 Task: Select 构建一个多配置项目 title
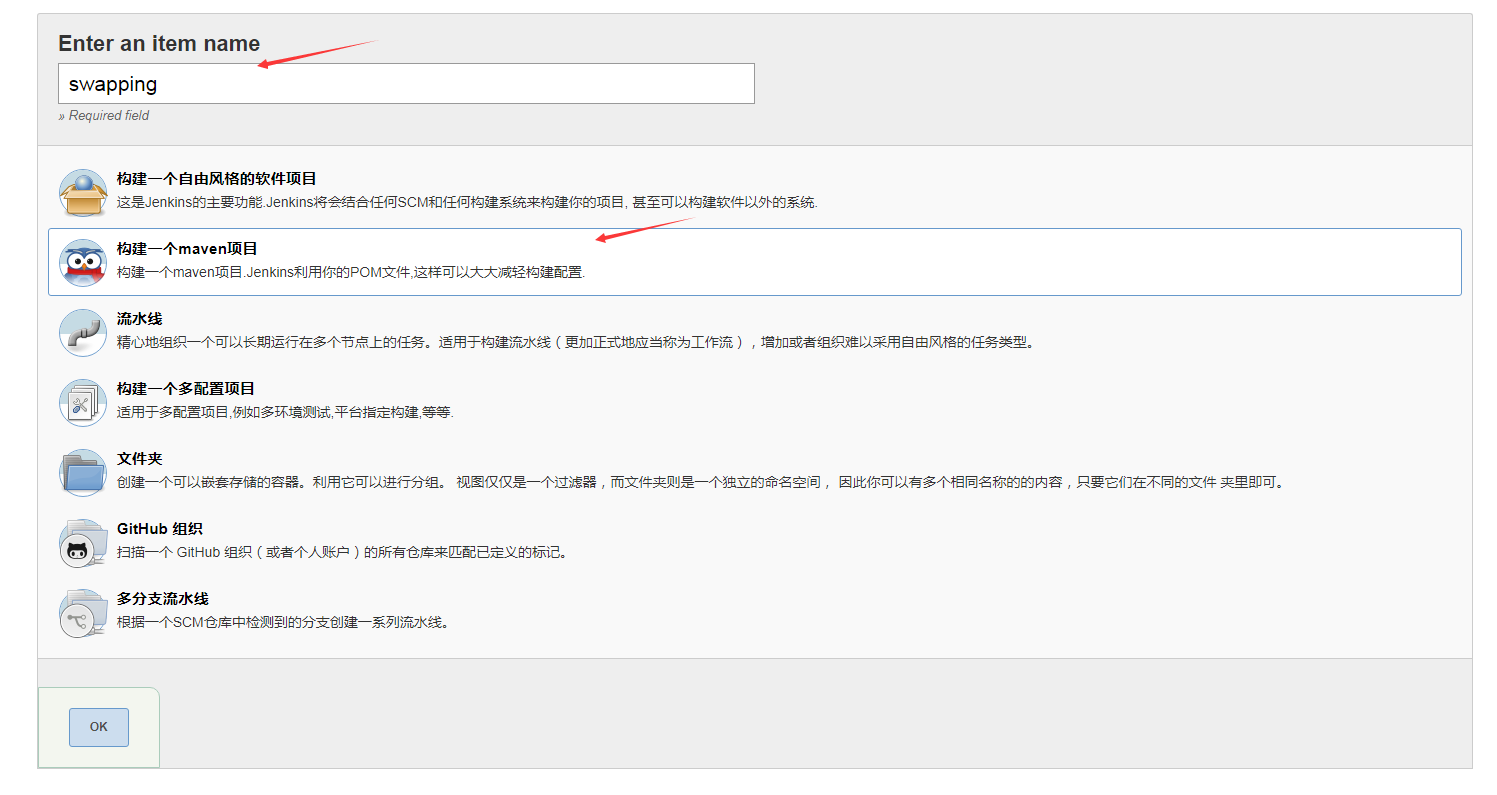185,389
